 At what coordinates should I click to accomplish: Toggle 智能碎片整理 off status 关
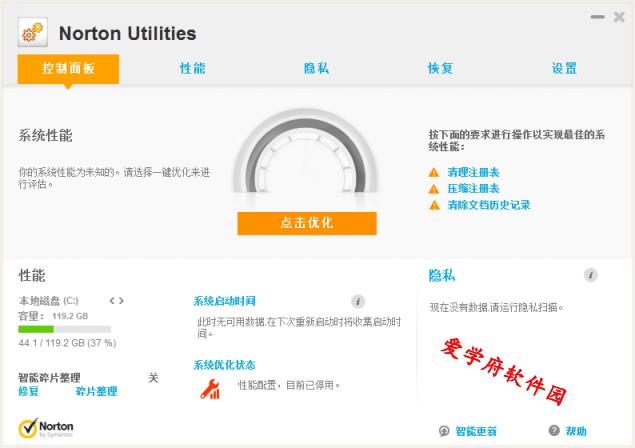(153, 378)
